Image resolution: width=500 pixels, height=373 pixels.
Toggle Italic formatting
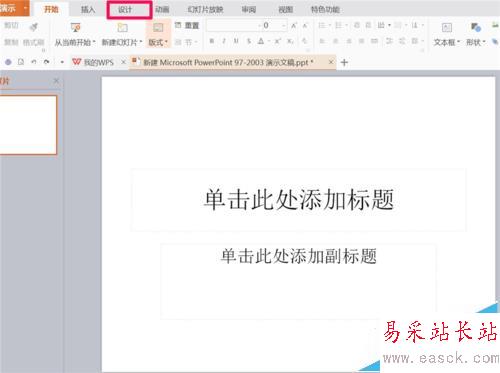click(x=224, y=41)
